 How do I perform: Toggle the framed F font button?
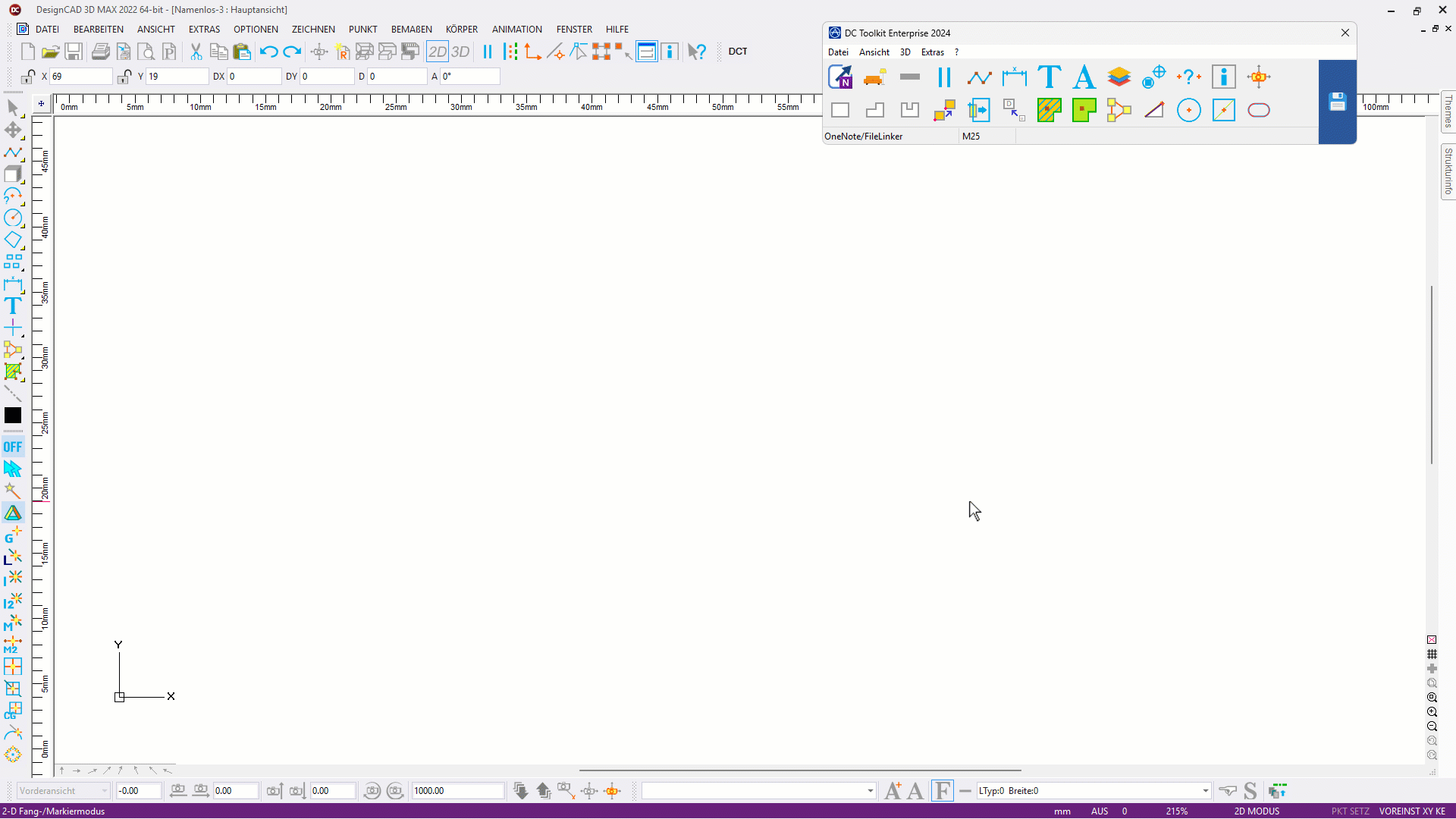tap(943, 791)
